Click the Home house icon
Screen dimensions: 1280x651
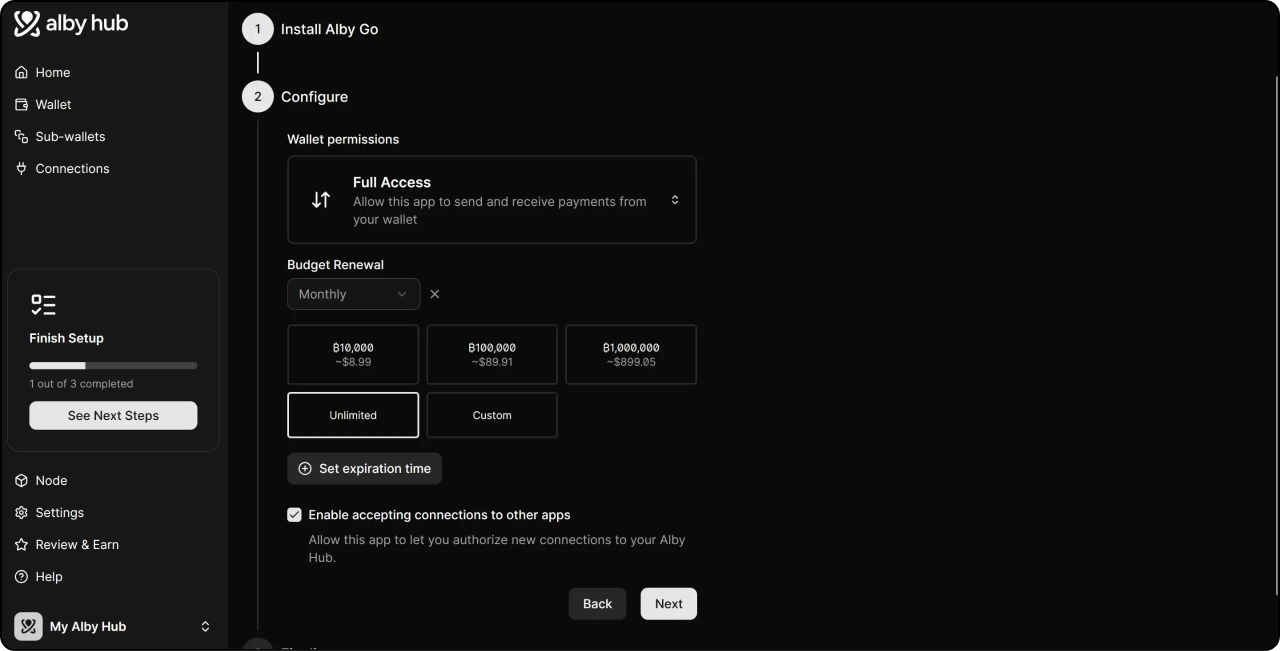[21, 73]
